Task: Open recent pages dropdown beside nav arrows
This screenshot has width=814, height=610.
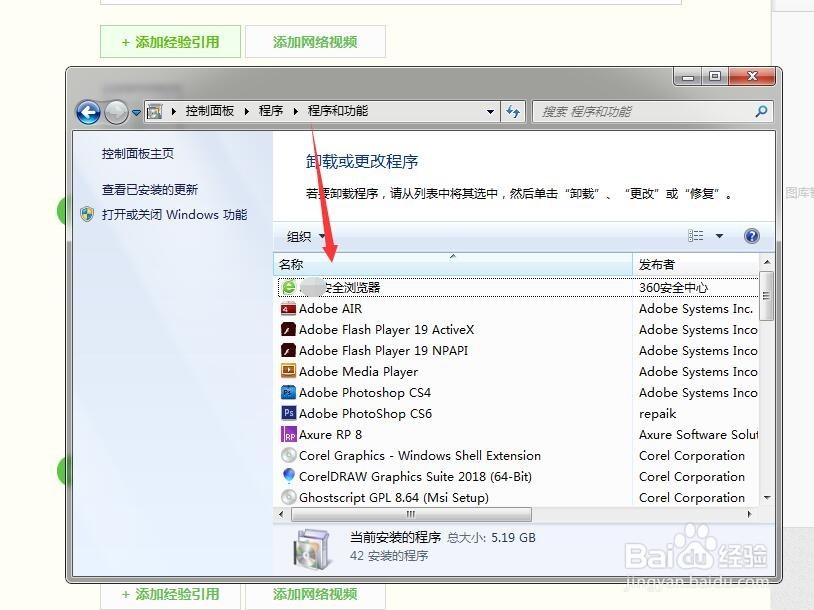Action: click(136, 112)
